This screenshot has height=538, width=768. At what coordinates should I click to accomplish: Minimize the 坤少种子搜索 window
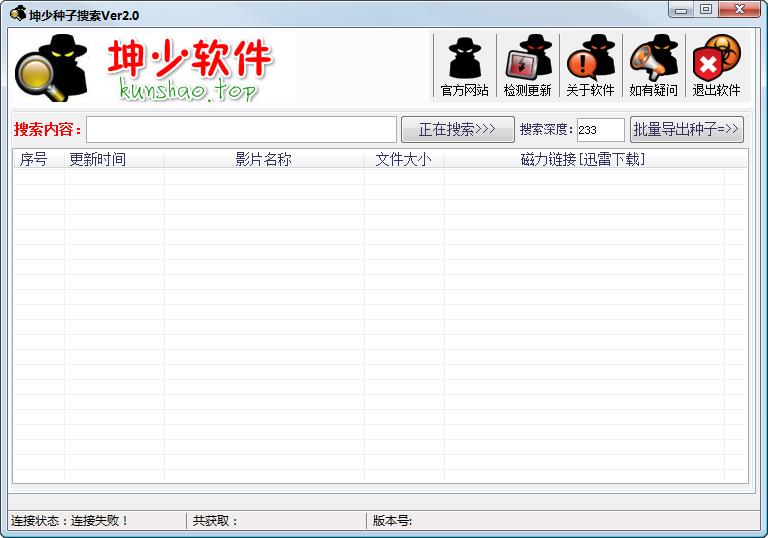coord(682,10)
